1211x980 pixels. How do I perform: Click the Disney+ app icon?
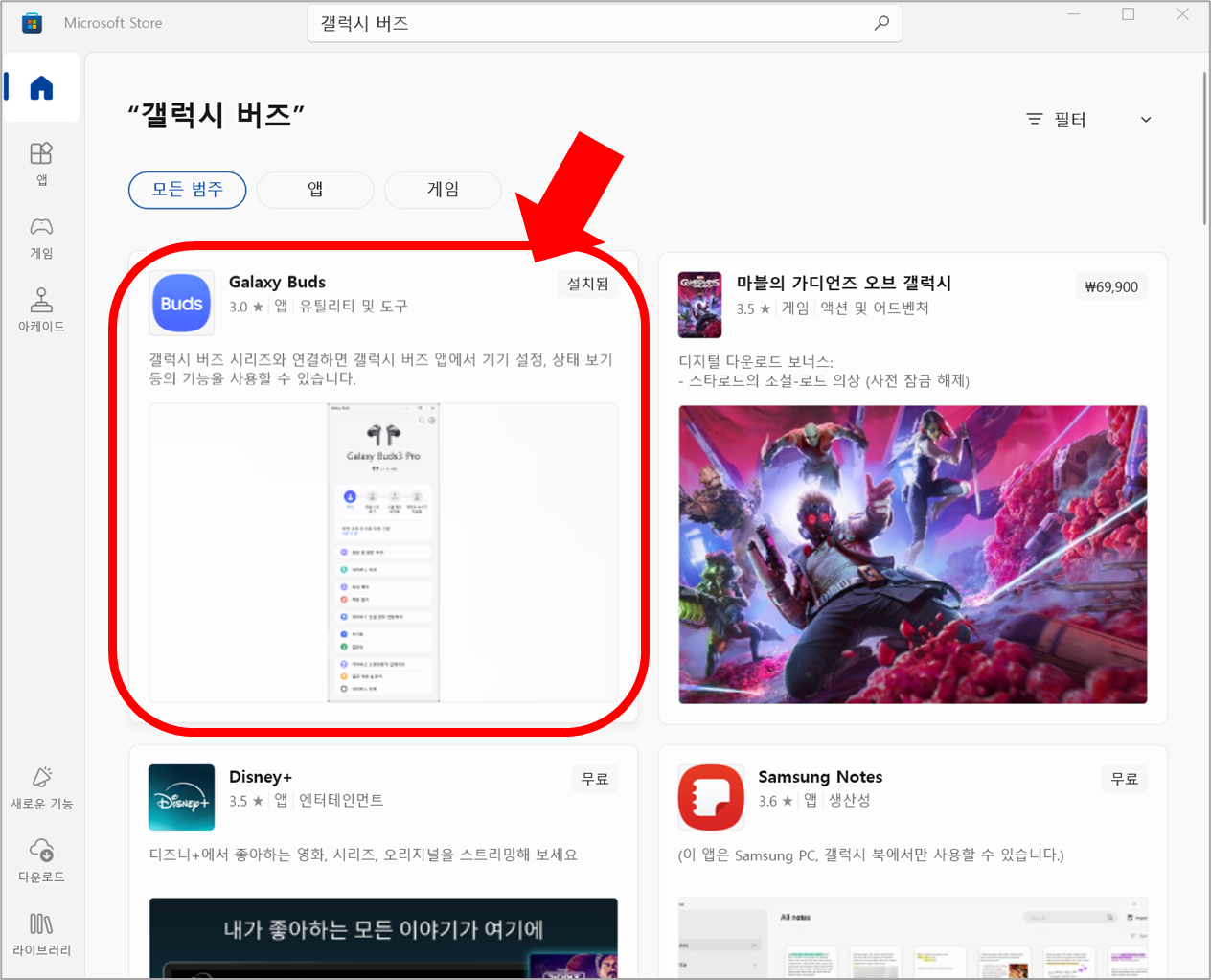coord(182,797)
